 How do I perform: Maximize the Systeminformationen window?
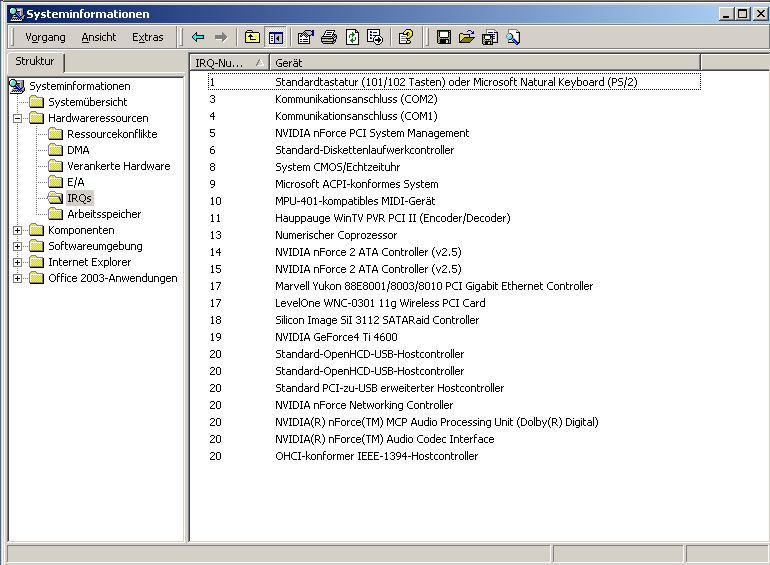click(743, 14)
